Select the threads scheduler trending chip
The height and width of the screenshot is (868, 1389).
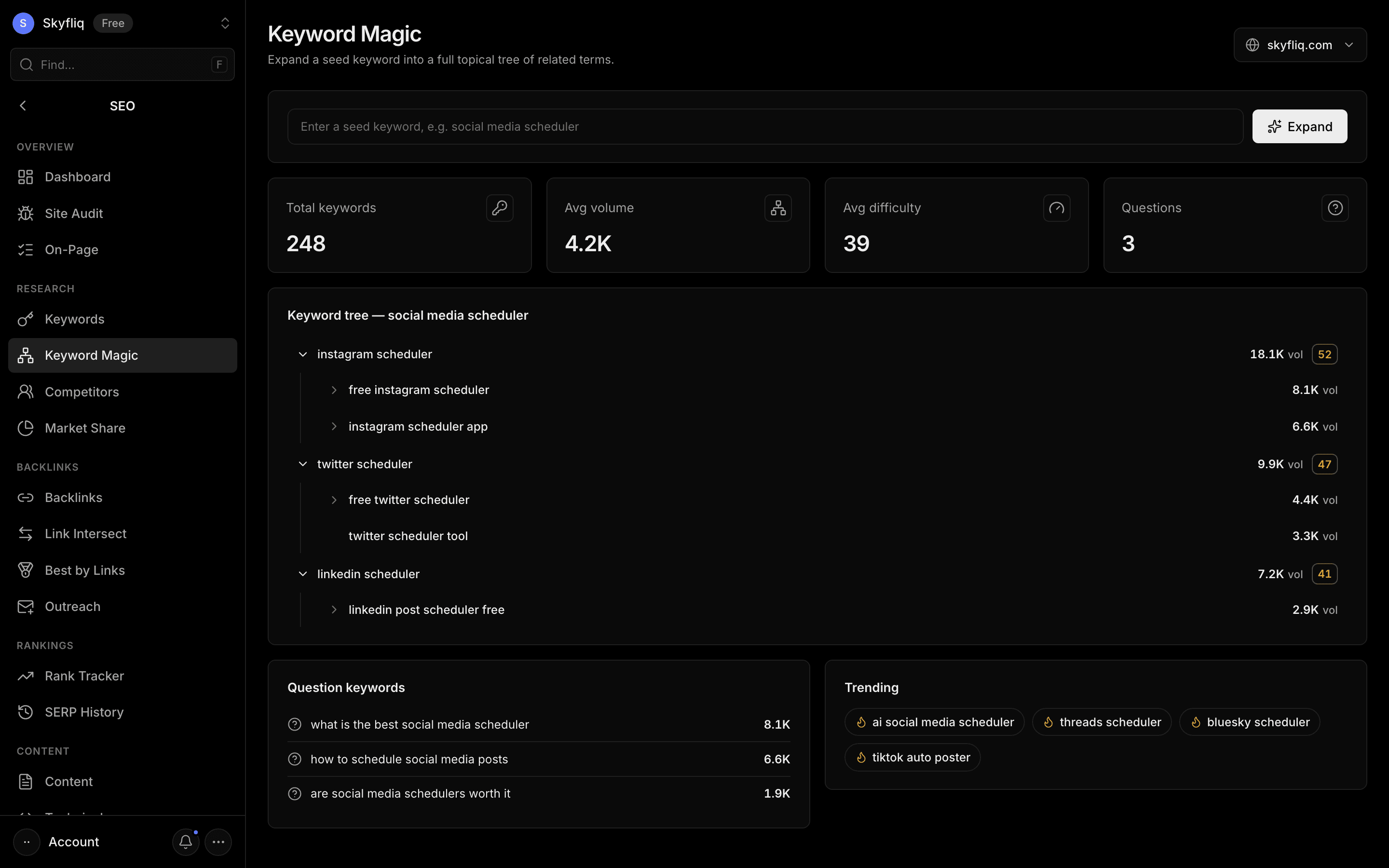click(1102, 722)
